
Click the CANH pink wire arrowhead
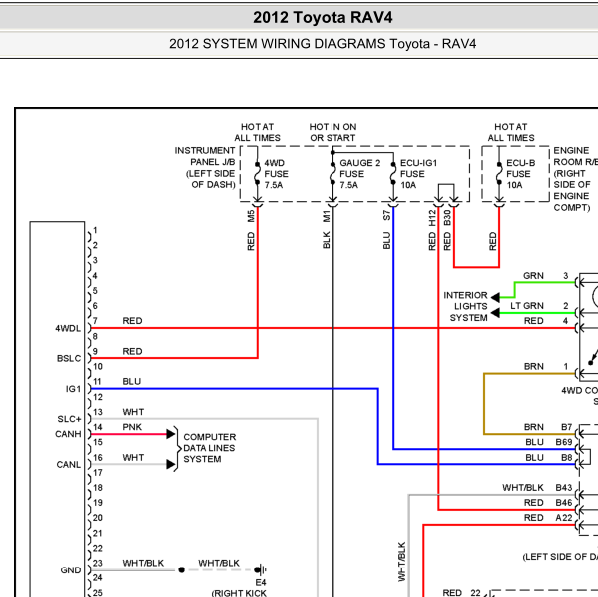(170, 434)
